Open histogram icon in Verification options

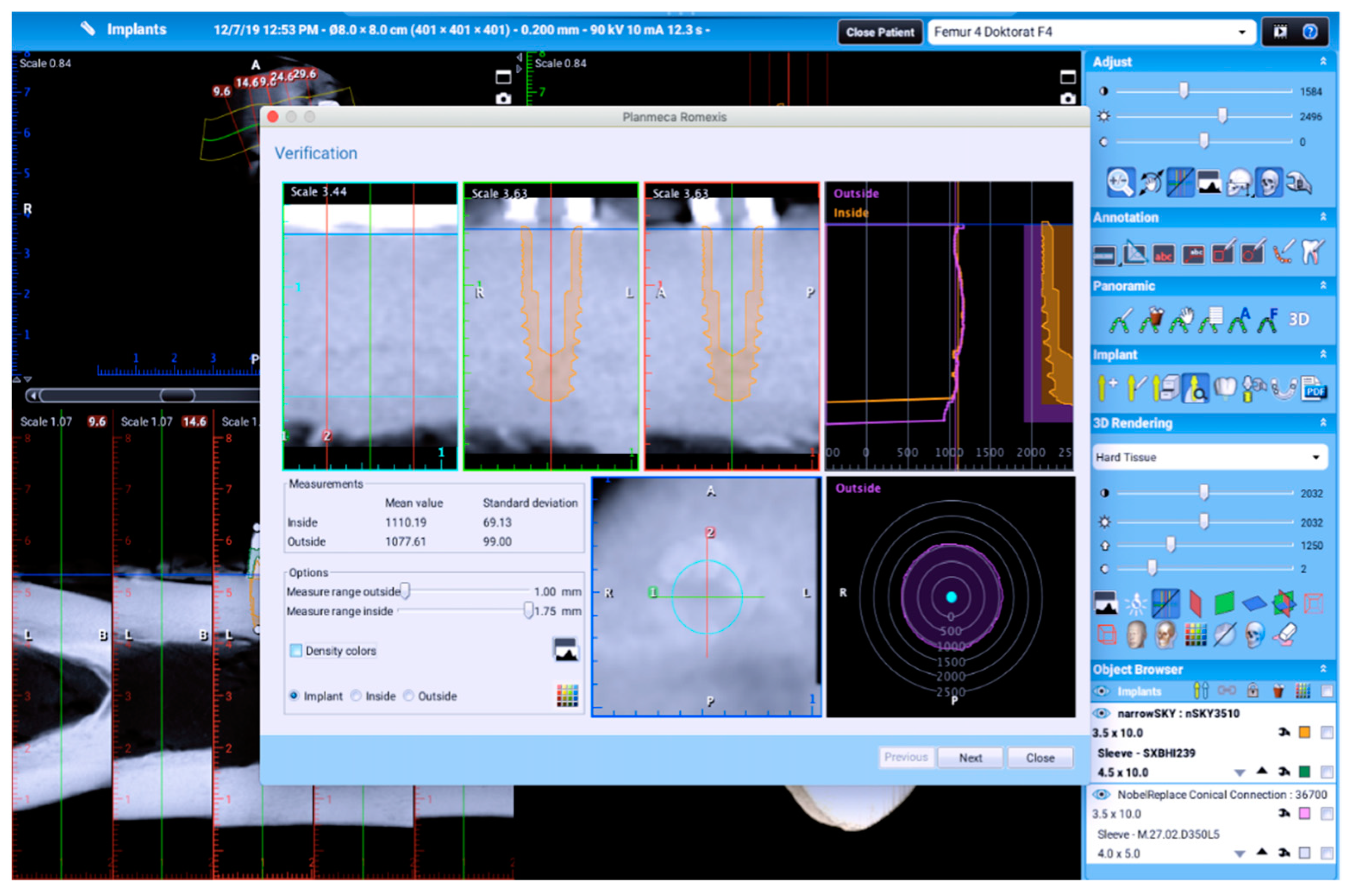tap(566, 650)
